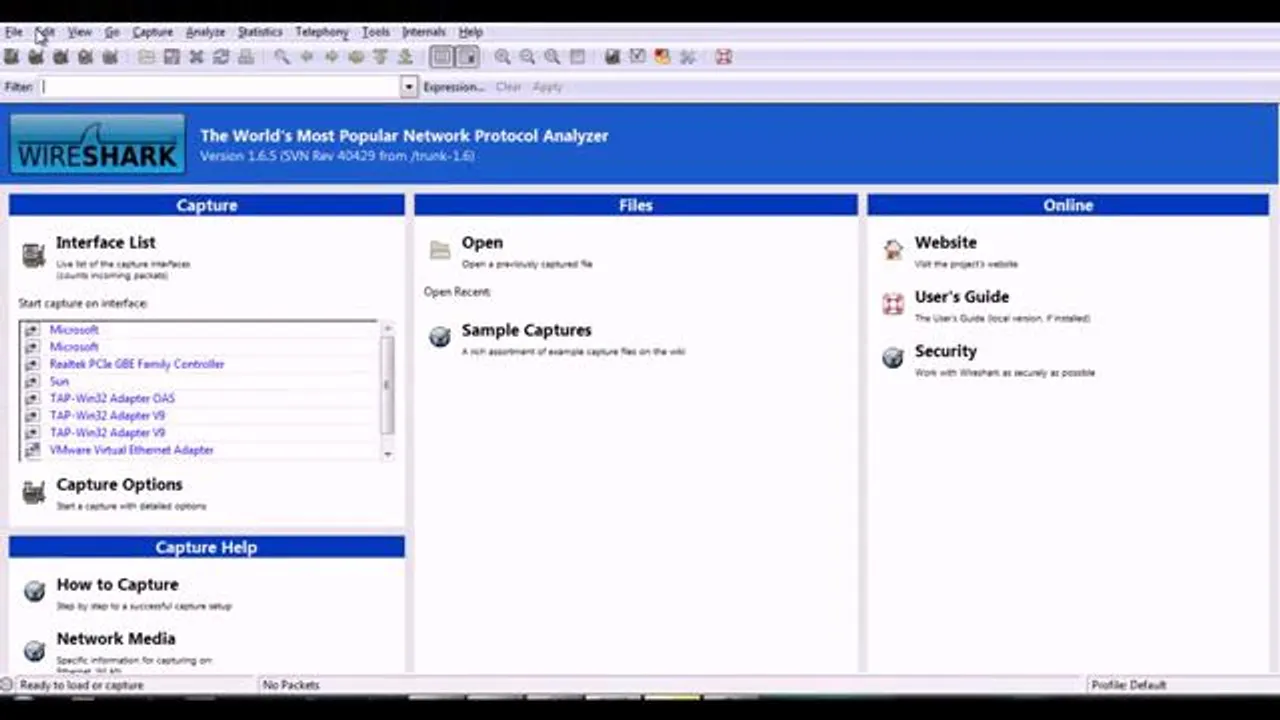This screenshot has height=720, width=1280.
Task: Open the Security information page
Action: [x=945, y=351]
